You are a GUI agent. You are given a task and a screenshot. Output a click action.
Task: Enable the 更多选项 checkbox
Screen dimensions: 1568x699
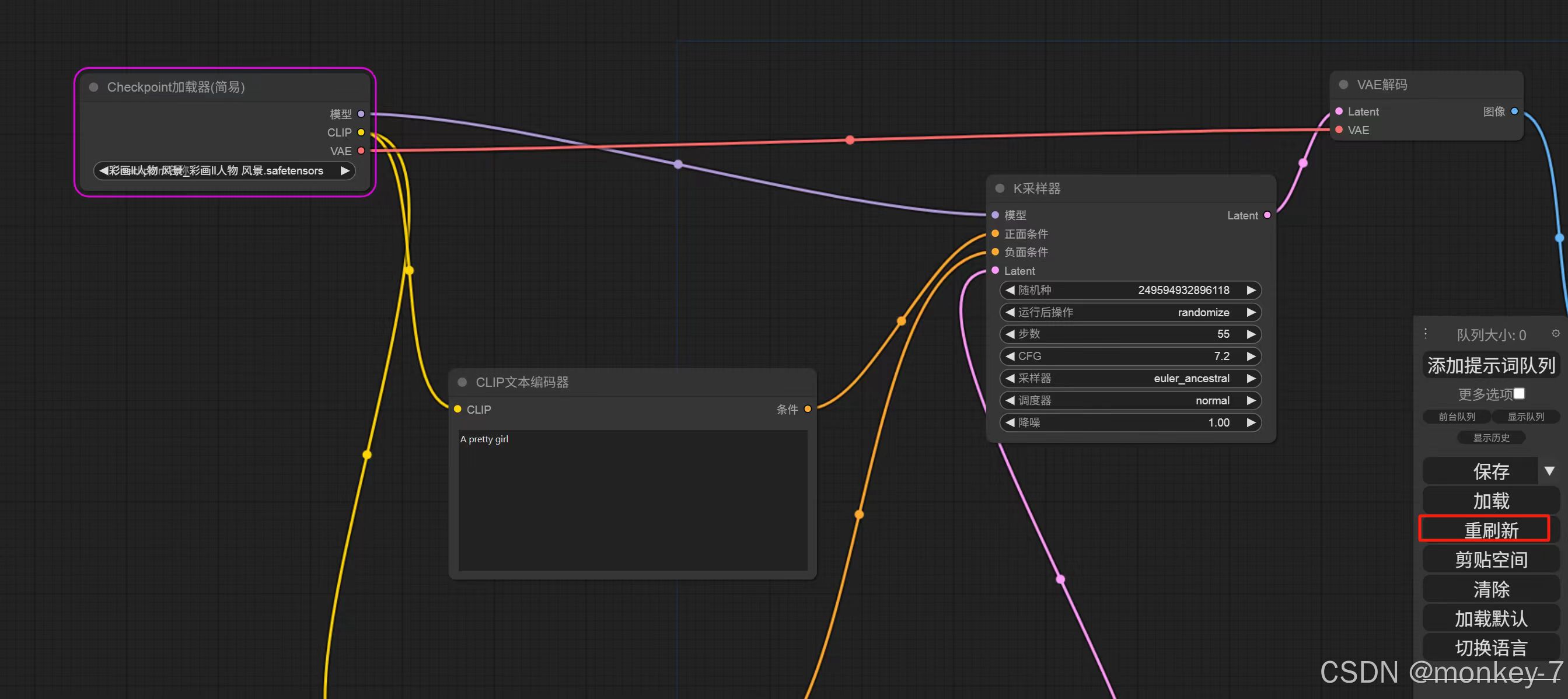1520,394
